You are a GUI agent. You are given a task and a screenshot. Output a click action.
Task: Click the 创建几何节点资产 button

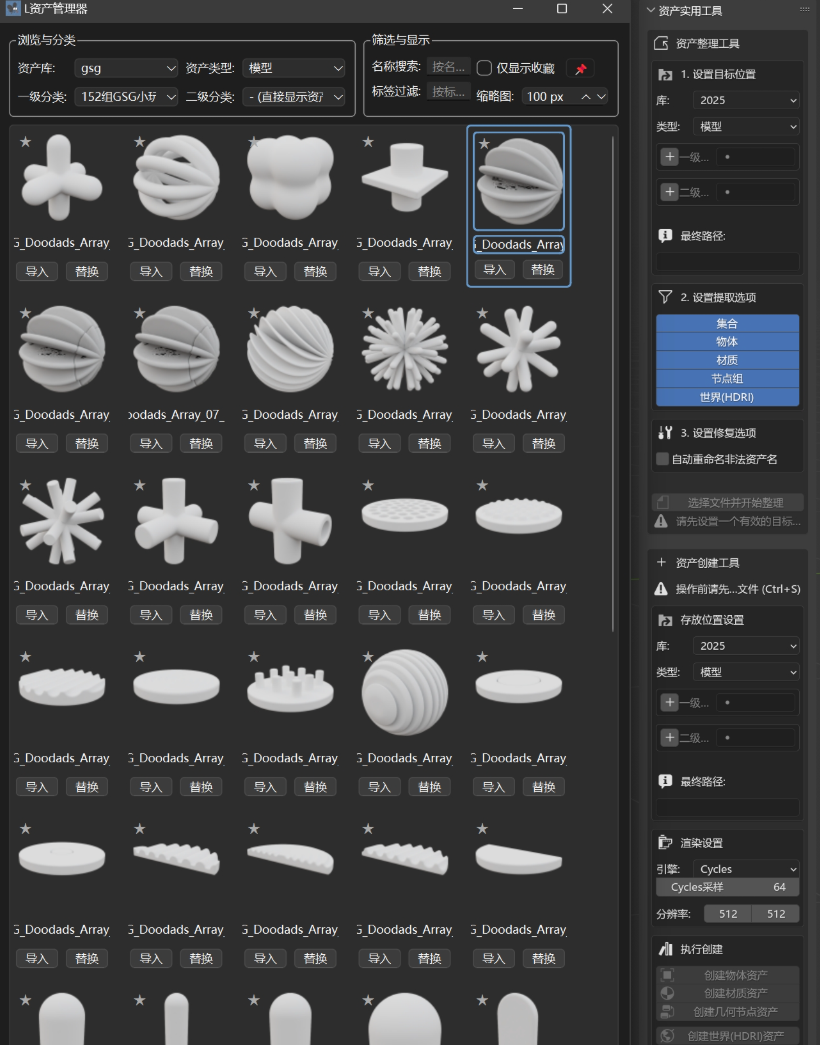(x=727, y=1012)
